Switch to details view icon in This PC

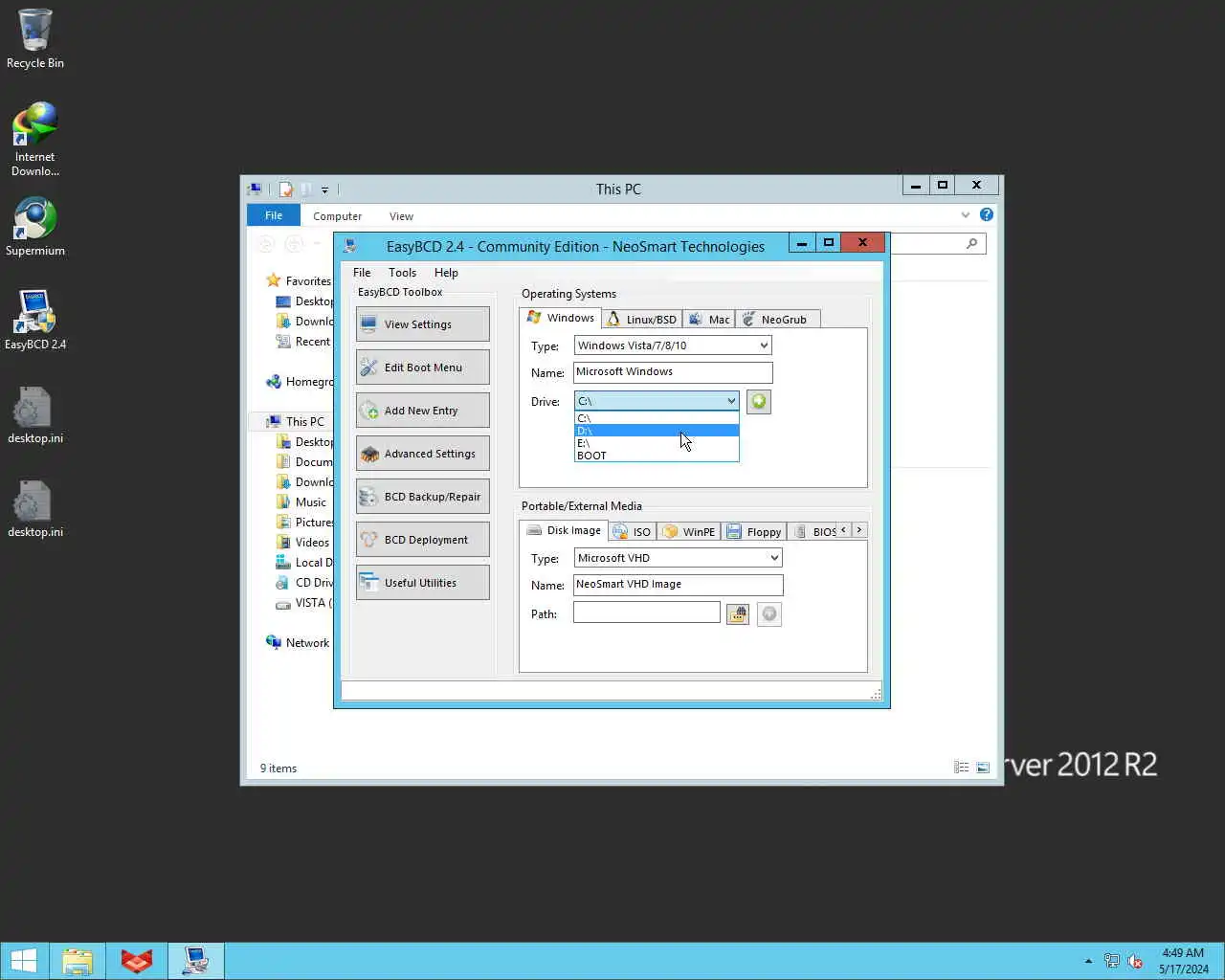click(x=962, y=768)
